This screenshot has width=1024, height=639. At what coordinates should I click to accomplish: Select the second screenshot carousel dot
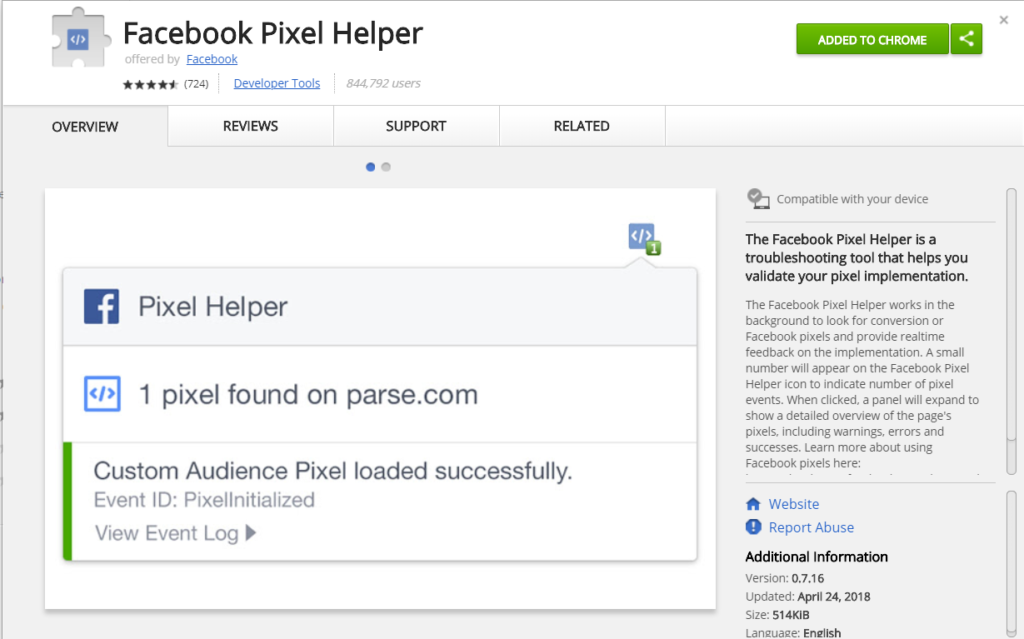[386, 167]
